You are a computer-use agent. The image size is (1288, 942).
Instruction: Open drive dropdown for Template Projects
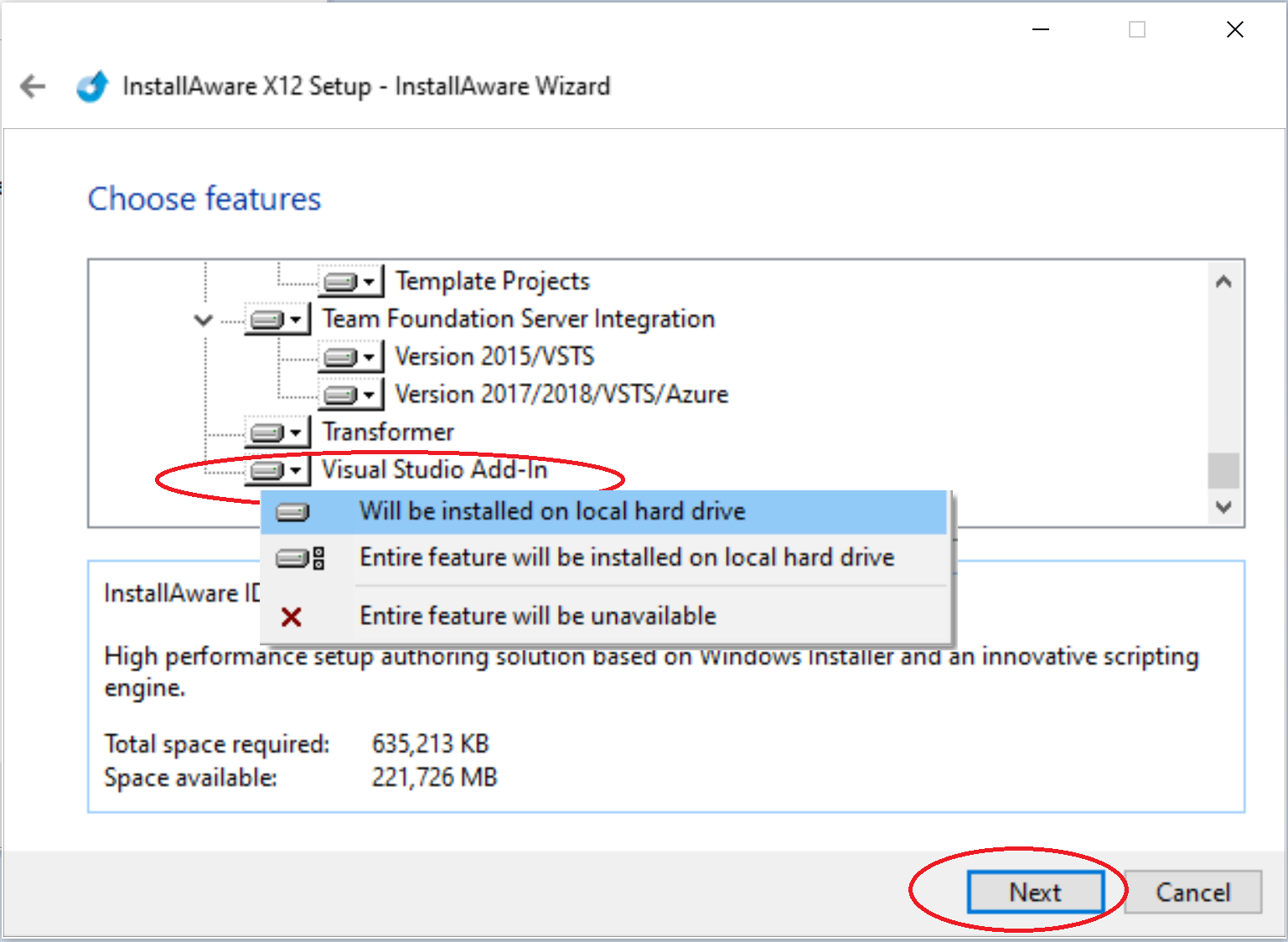point(350,282)
